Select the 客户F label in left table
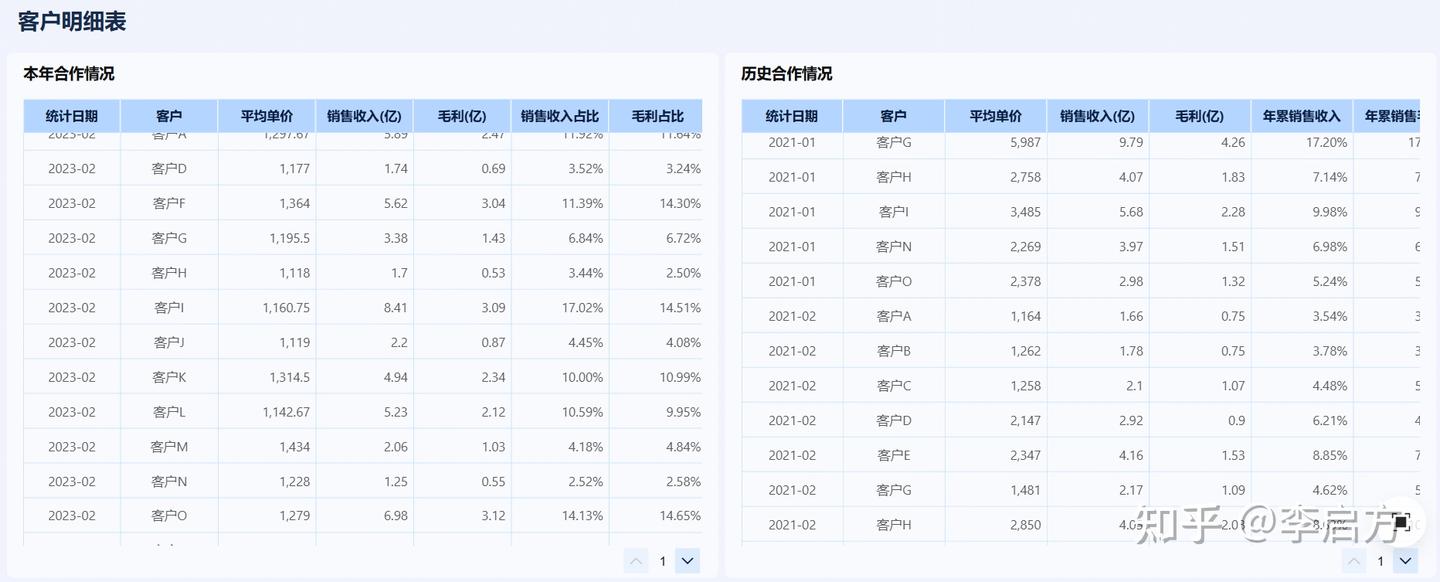The width and height of the screenshot is (1440, 582). tap(167, 203)
